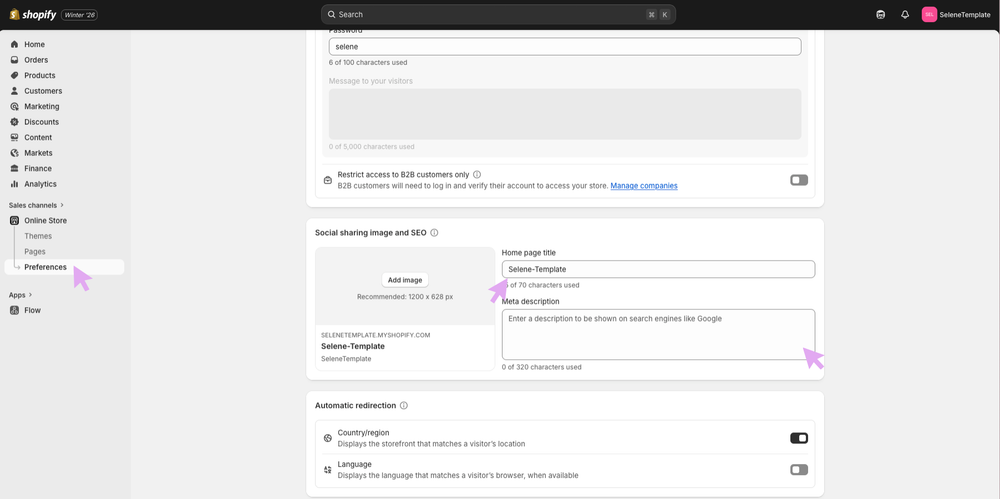Open the notifications bell
1000x499 pixels.
[x=905, y=15]
